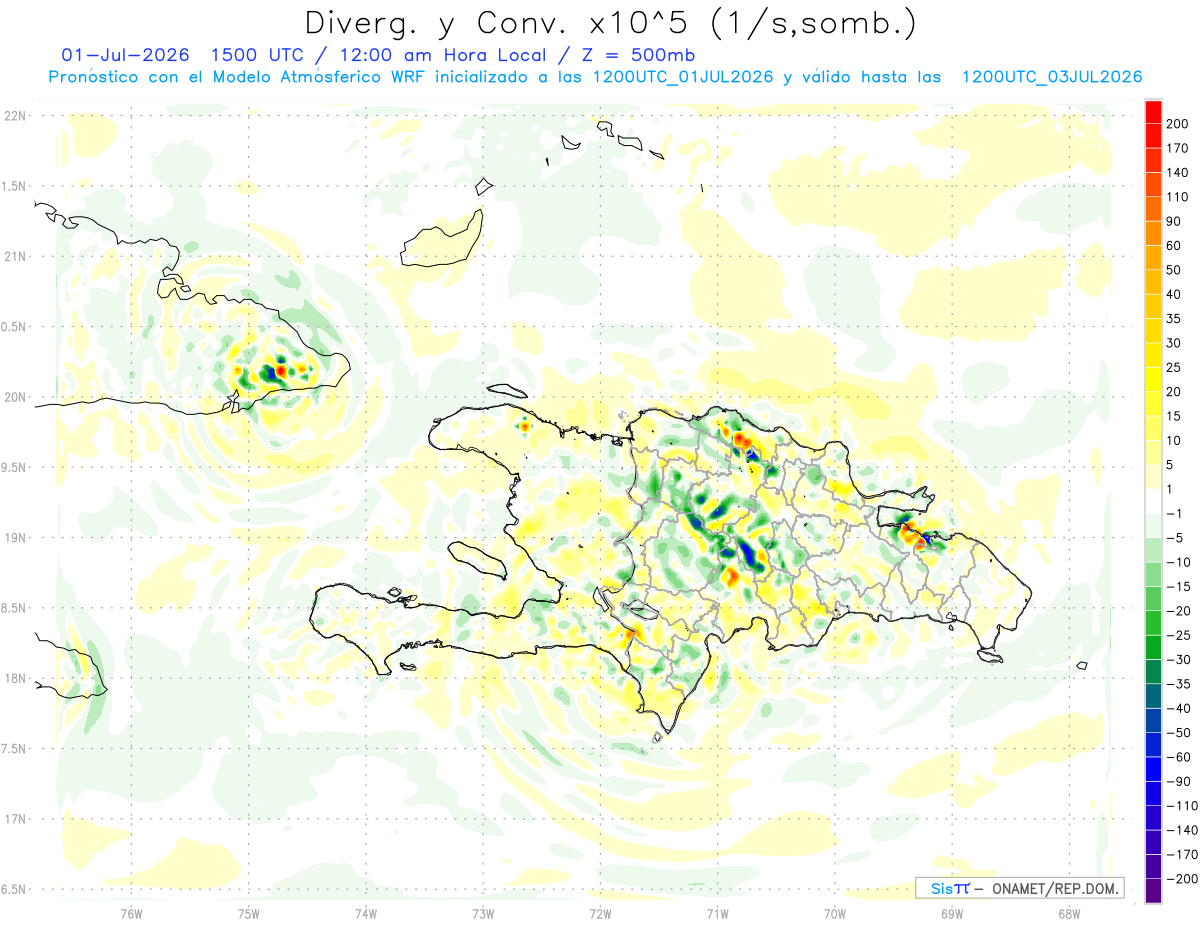Click latitude label '21N'
This screenshot has width=1200, height=927.
[14, 256]
